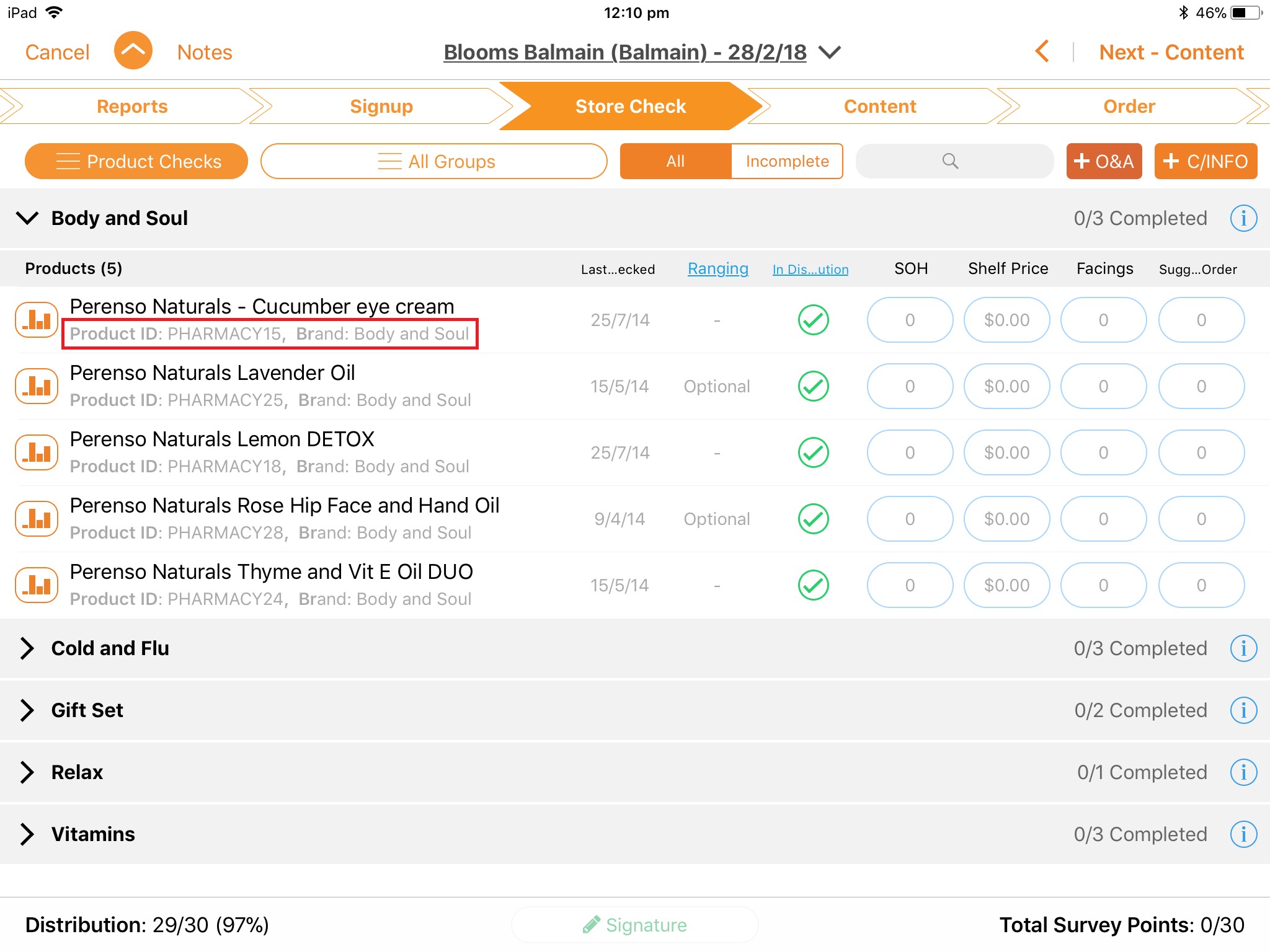The width and height of the screenshot is (1270, 952).
Task: Tap info icon for Body and Soul
Action: pyautogui.click(x=1243, y=218)
